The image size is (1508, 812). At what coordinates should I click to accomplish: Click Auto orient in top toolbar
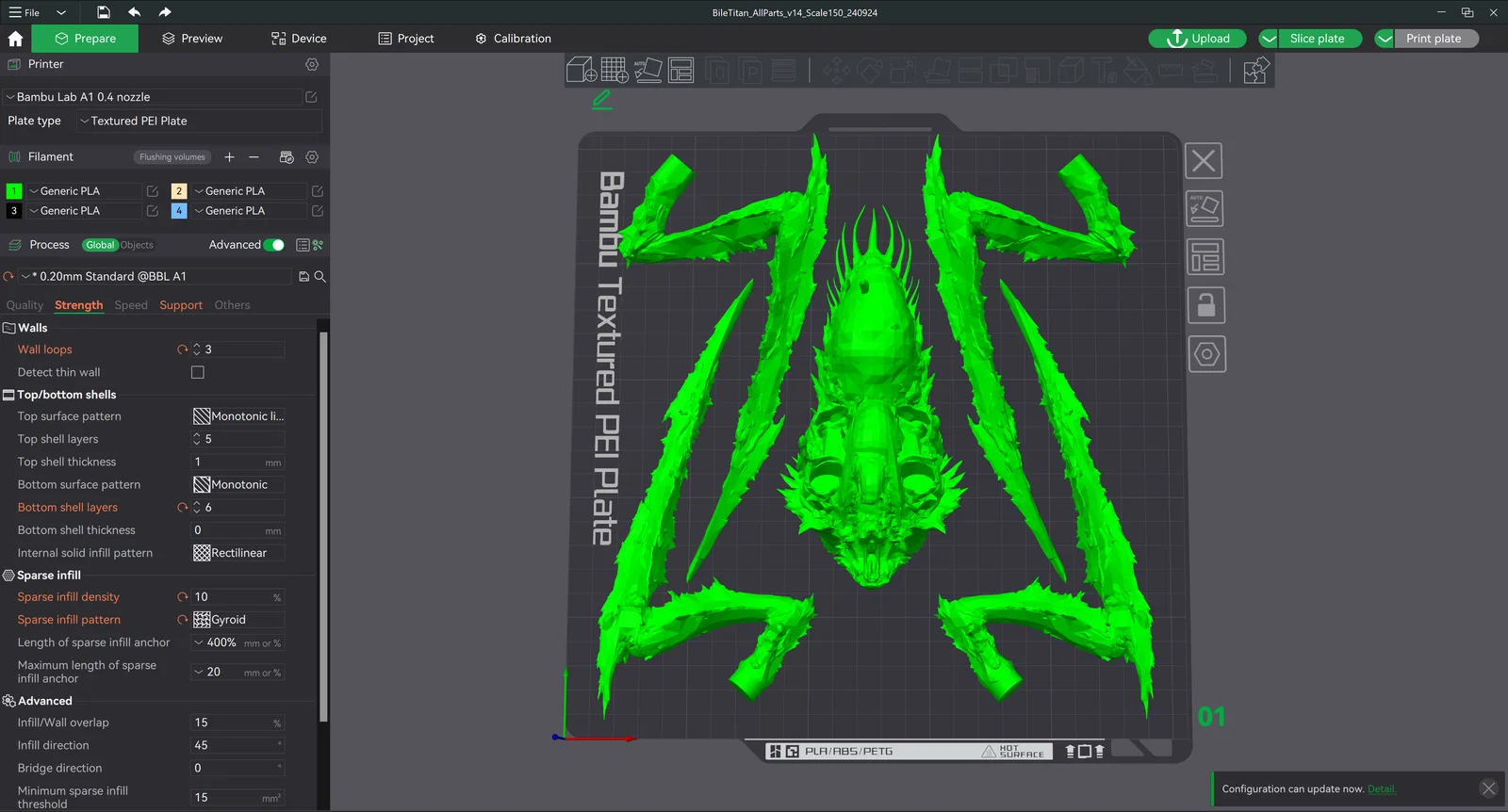[647, 70]
